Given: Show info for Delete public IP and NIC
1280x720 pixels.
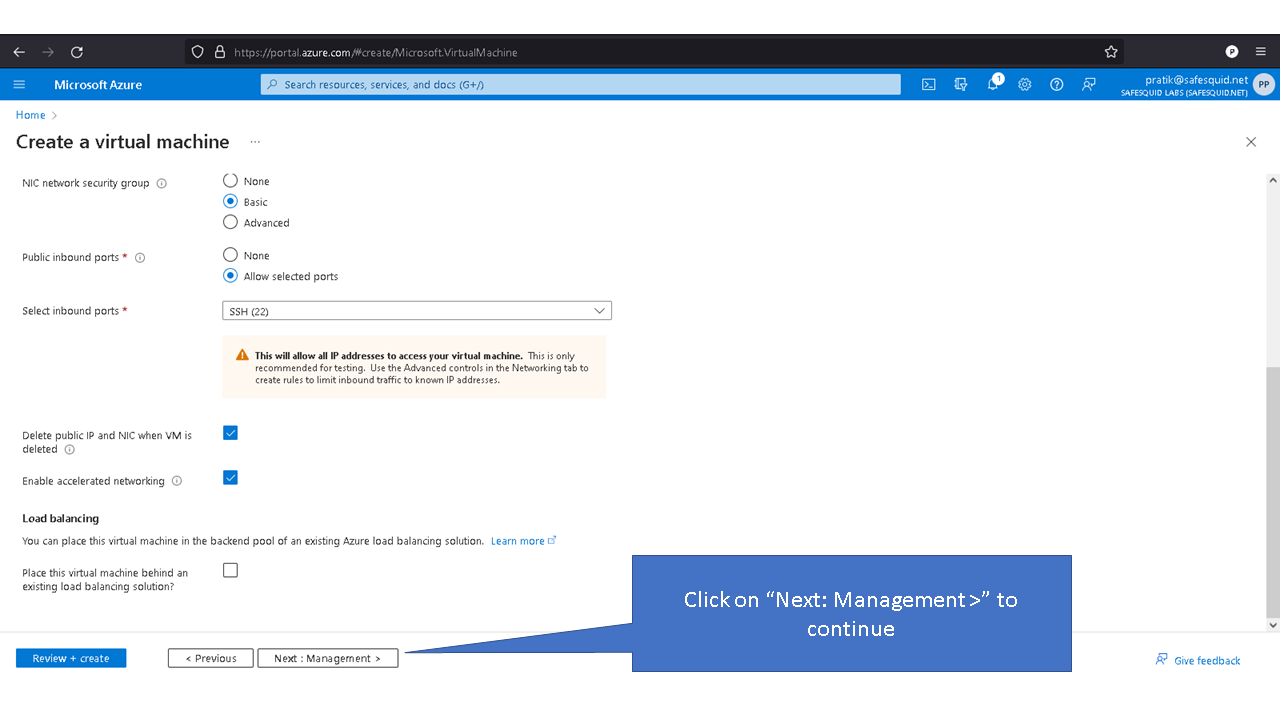Looking at the screenshot, I should tap(69, 450).
